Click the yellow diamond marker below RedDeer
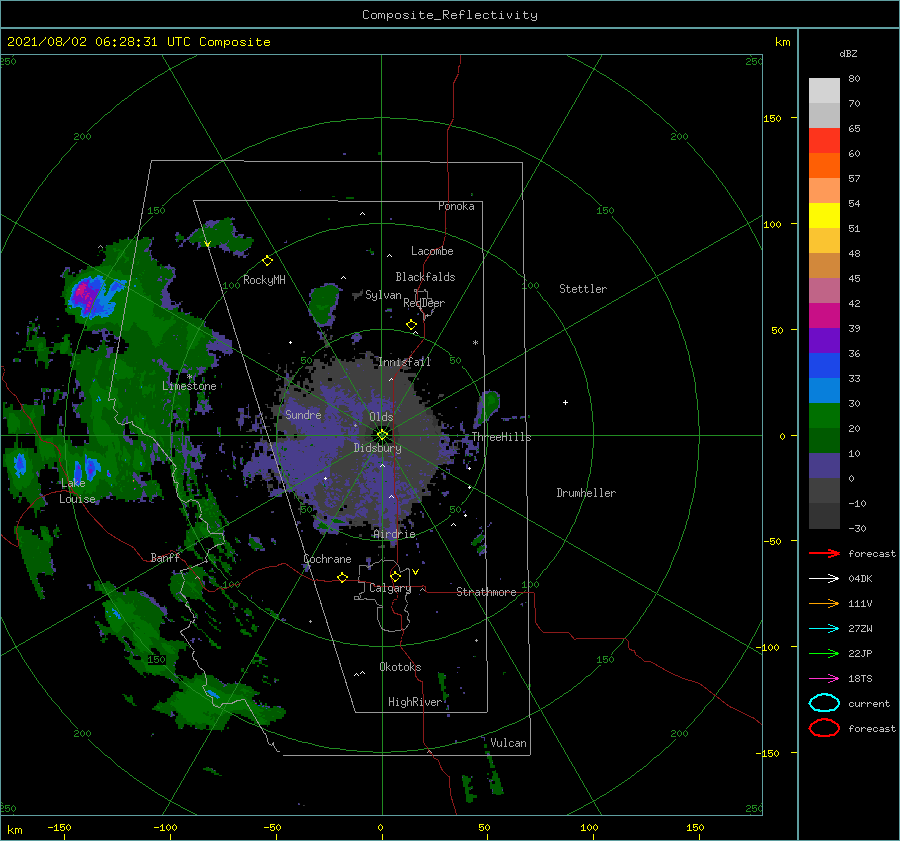This screenshot has width=900, height=841. click(412, 325)
